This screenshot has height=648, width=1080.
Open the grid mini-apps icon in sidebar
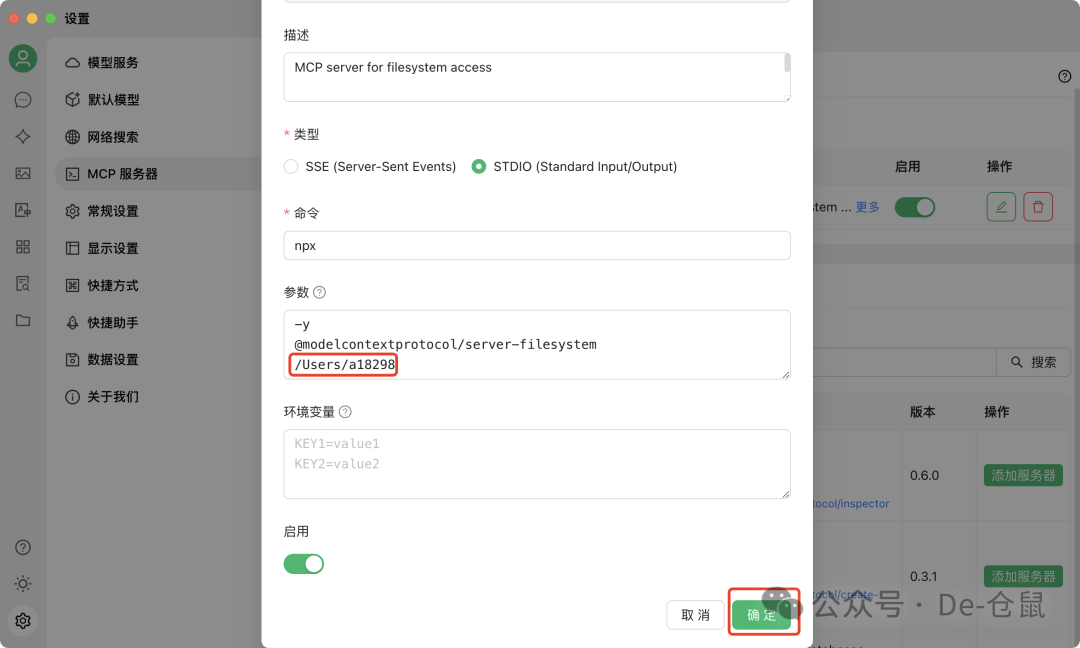point(23,247)
